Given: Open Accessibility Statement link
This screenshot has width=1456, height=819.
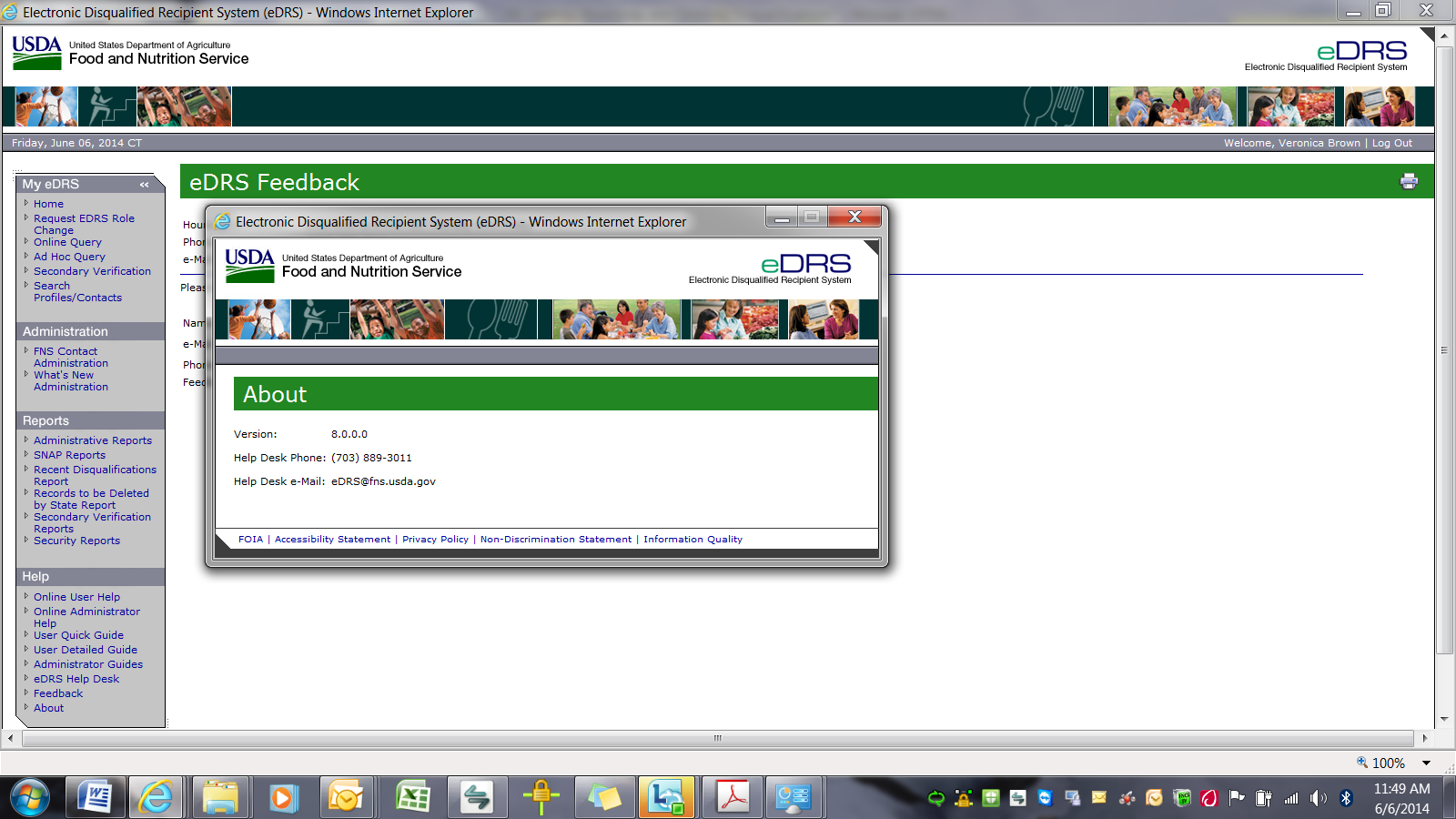Looking at the screenshot, I should (332, 540).
